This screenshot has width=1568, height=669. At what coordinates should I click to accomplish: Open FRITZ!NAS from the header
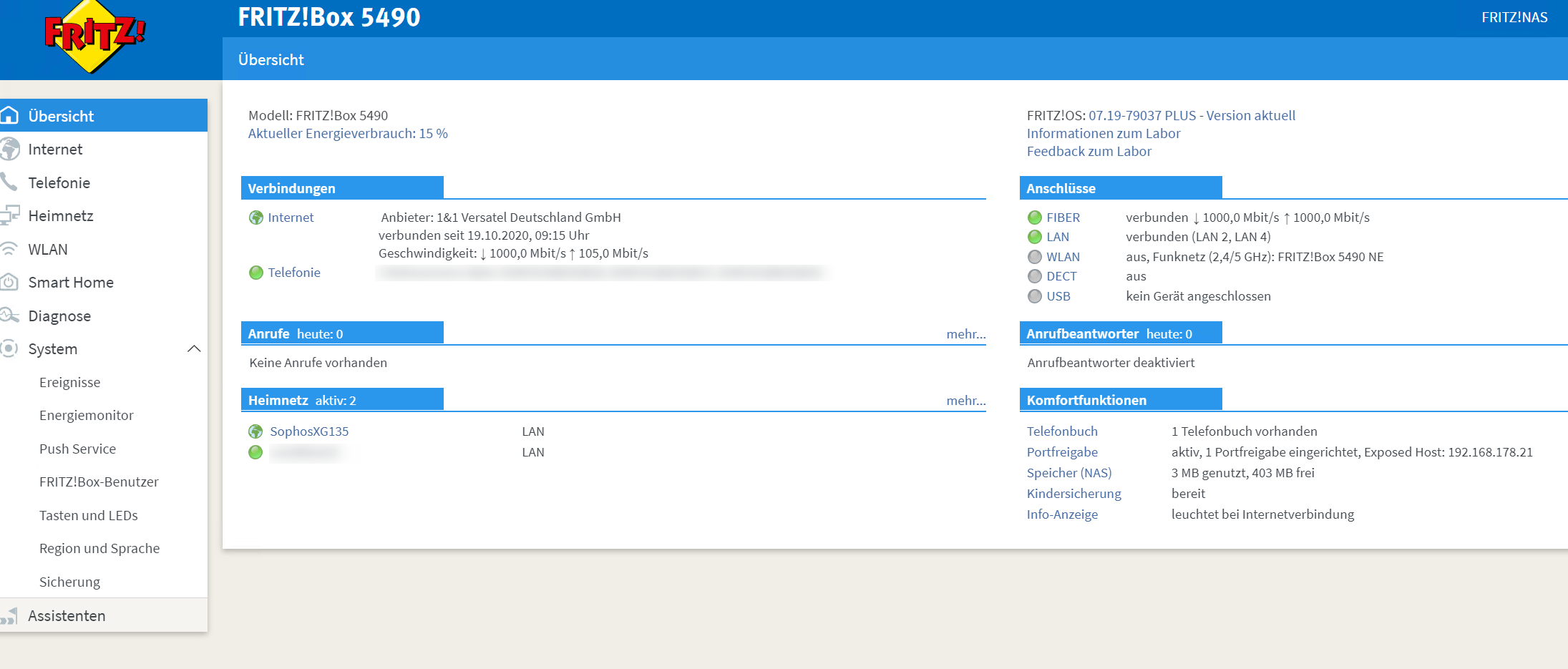[x=1514, y=17]
